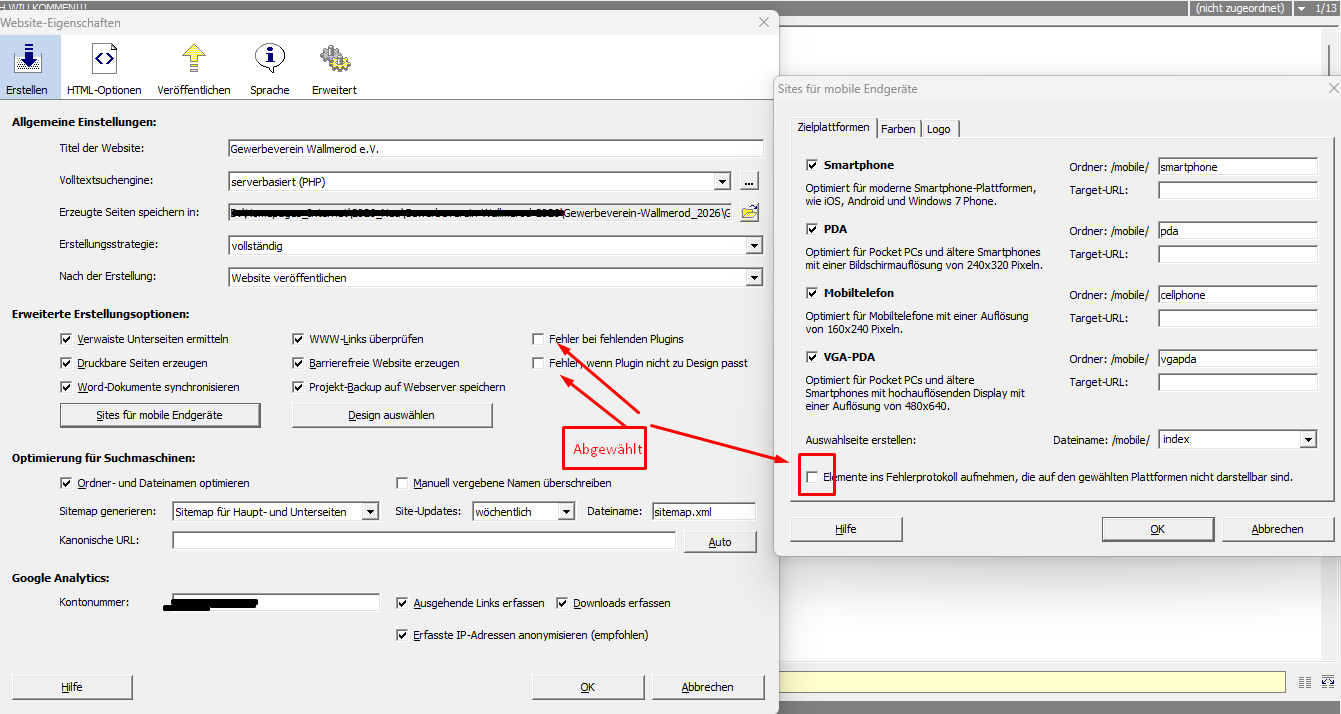The height and width of the screenshot is (714, 1341).
Task: Uncheck Barrierefreie Website erzeugen
Action: click(299, 363)
